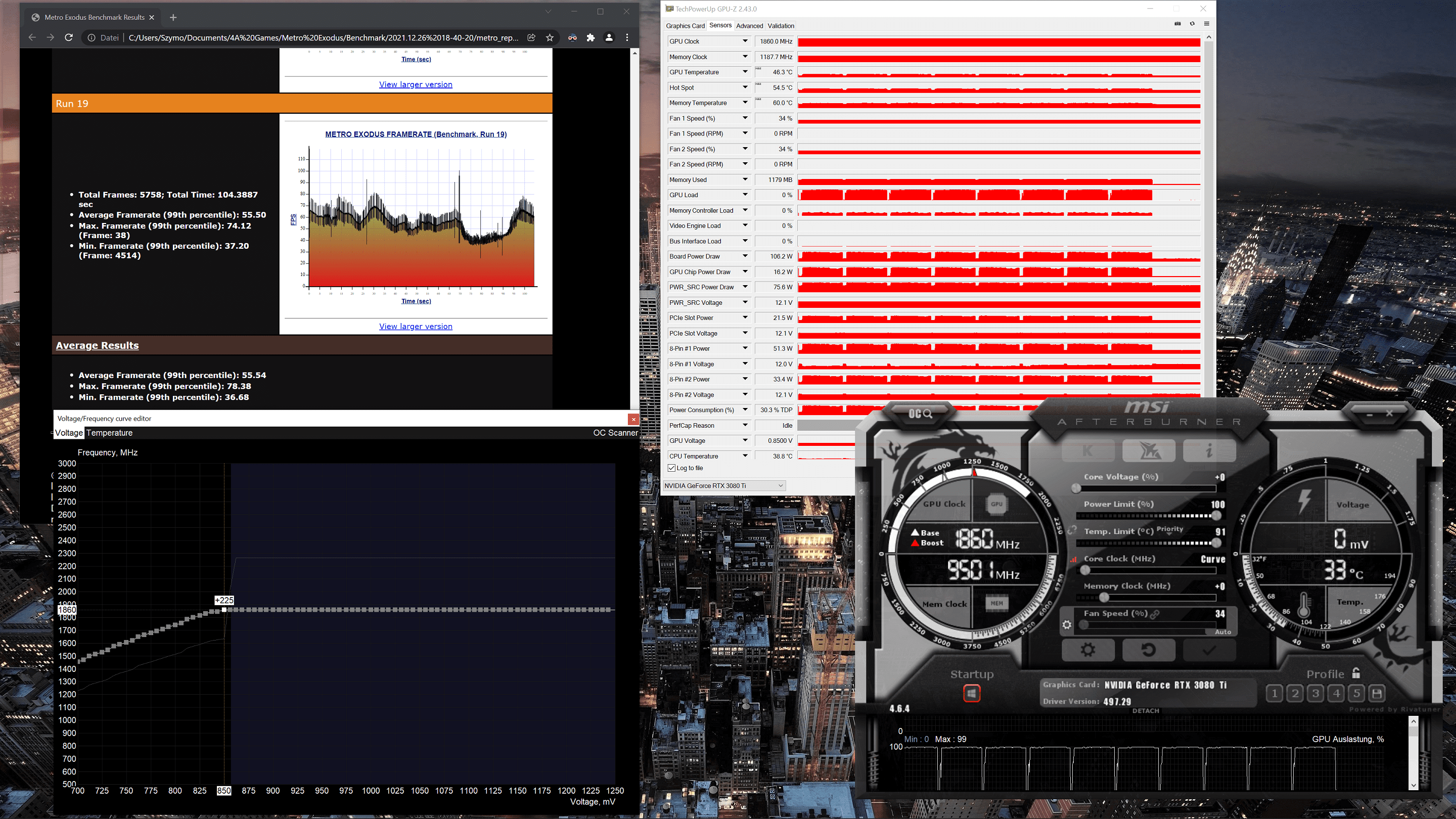Open Chrome profile avatar icon

coord(609,37)
